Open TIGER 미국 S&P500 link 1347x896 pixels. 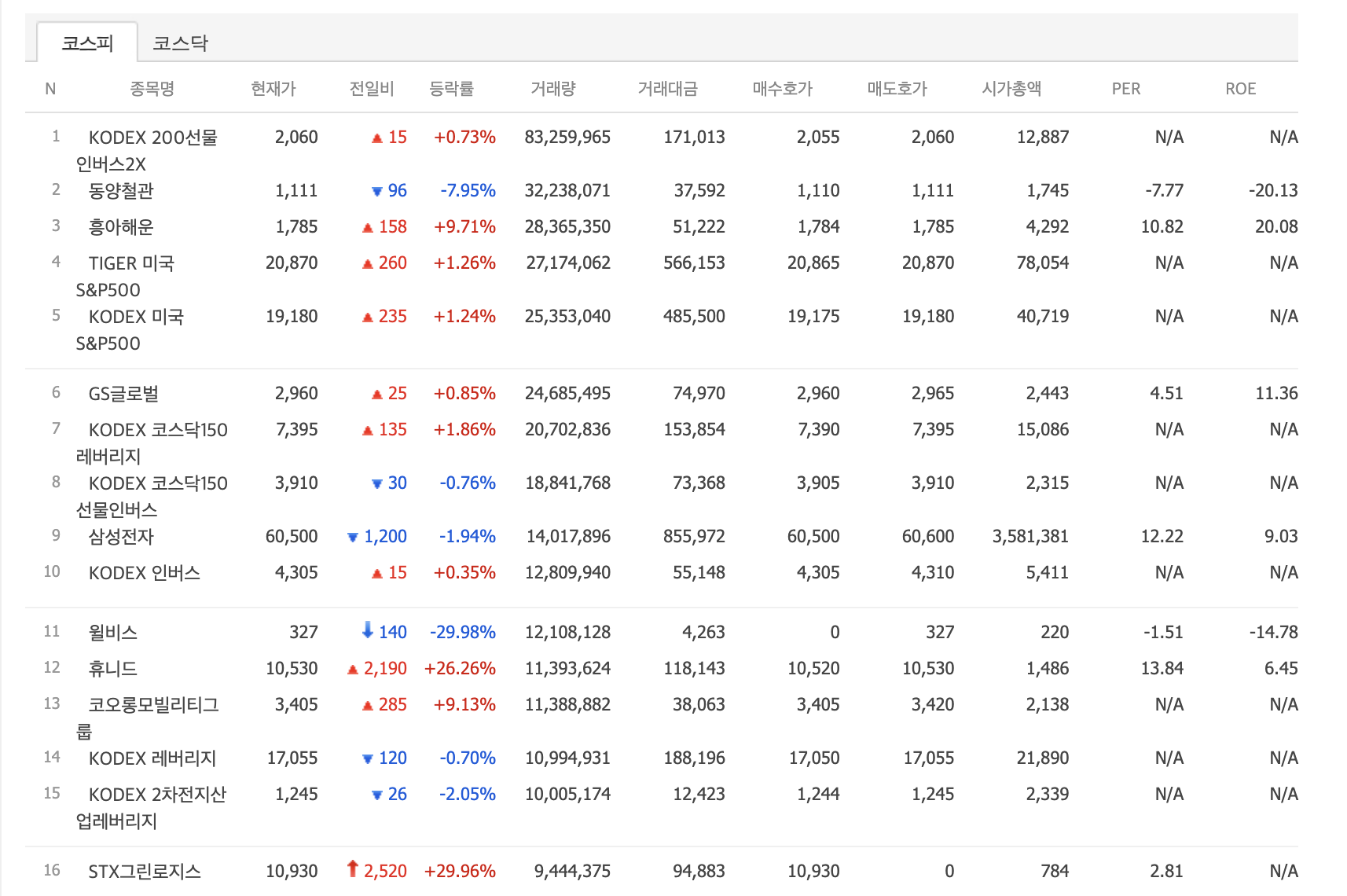126,276
